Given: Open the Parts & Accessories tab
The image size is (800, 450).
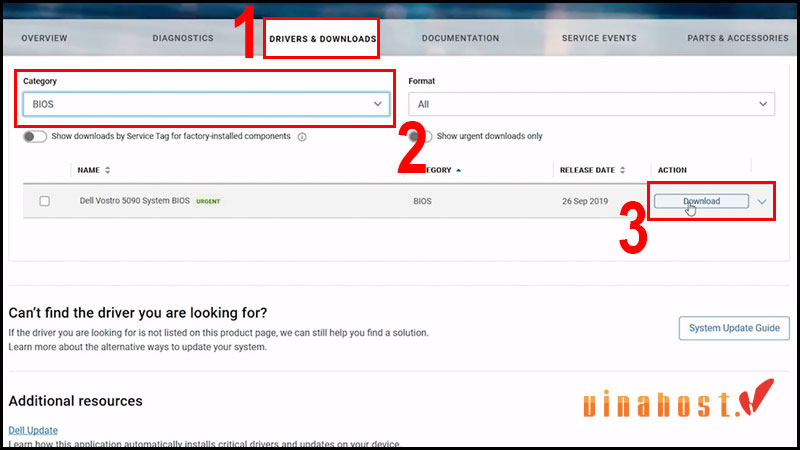Looking at the screenshot, I should pyautogui.click(x=738, y=38).
